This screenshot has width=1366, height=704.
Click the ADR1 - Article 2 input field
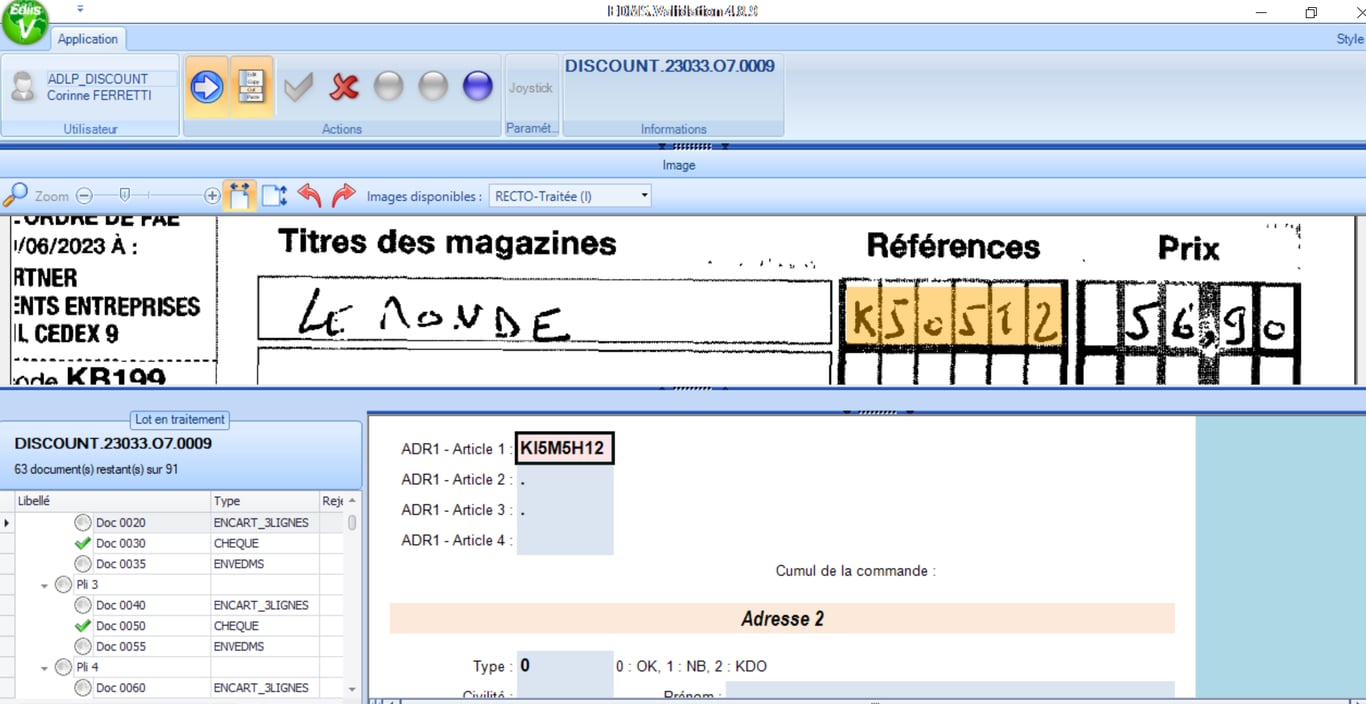(x=564, y=480)
